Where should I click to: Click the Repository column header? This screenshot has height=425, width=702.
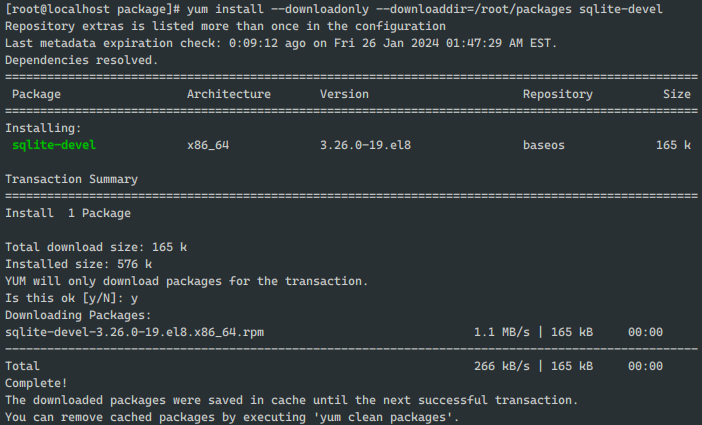click(558, 94)
